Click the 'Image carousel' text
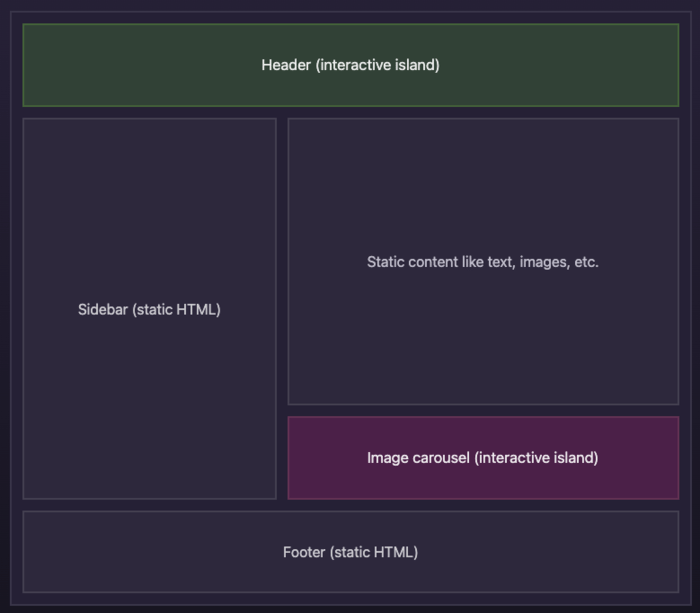 pos(418,458)
